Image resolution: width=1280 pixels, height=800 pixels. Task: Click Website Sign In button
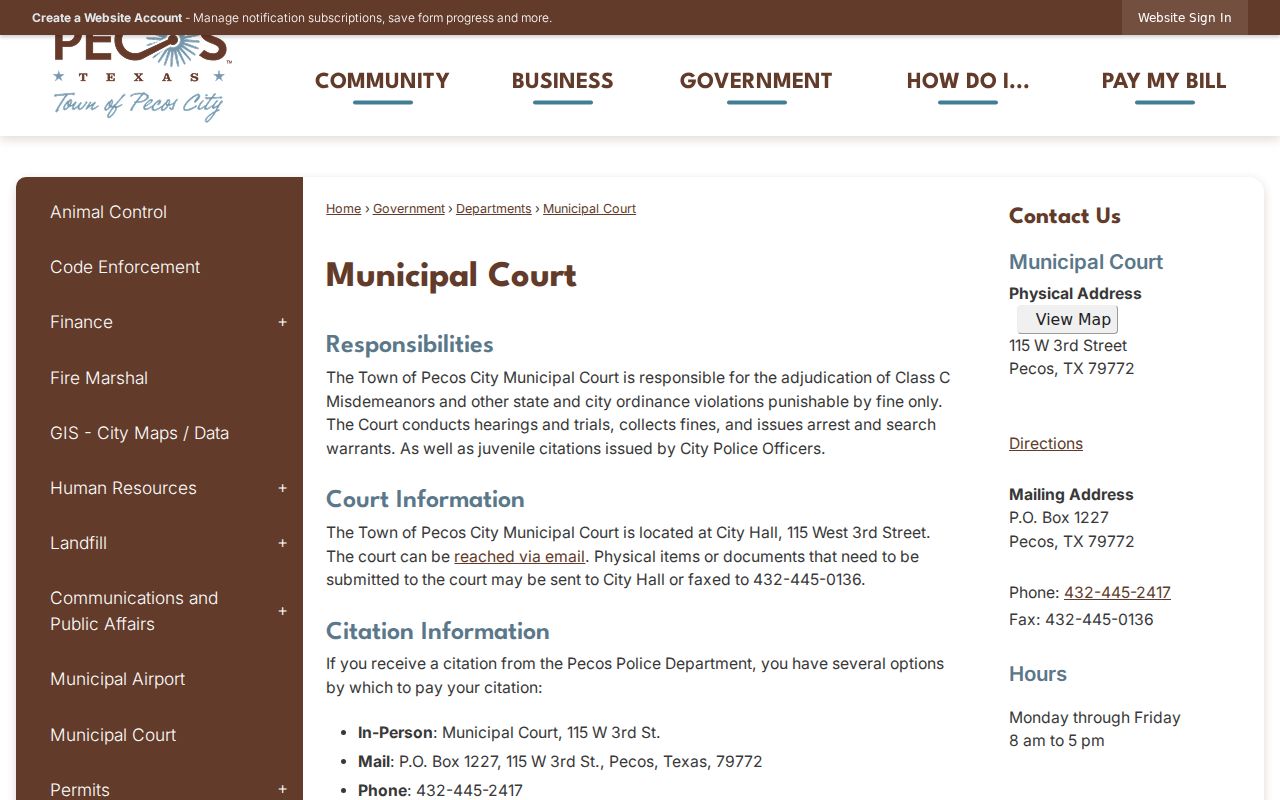point(1184,18)
